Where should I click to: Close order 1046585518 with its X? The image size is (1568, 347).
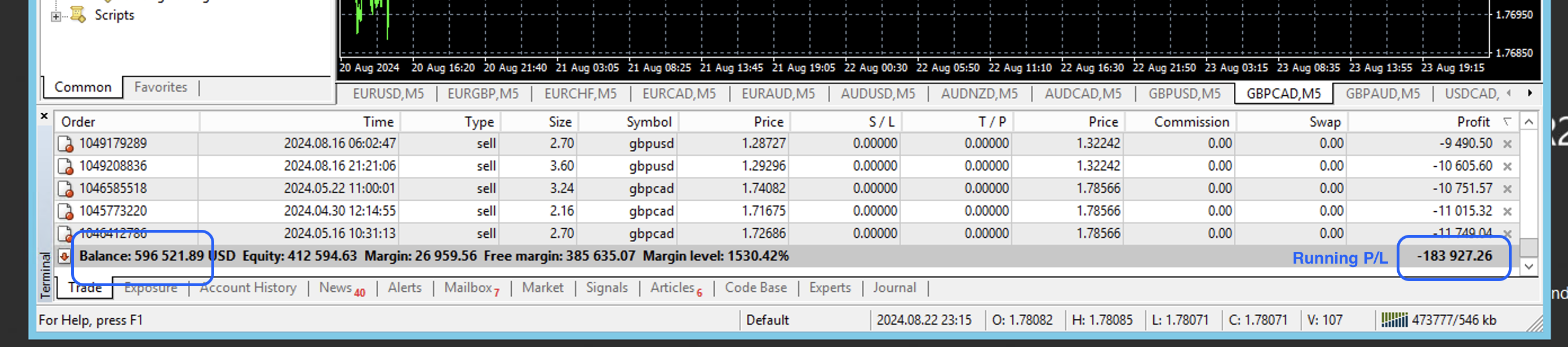tap(1507, 189)
